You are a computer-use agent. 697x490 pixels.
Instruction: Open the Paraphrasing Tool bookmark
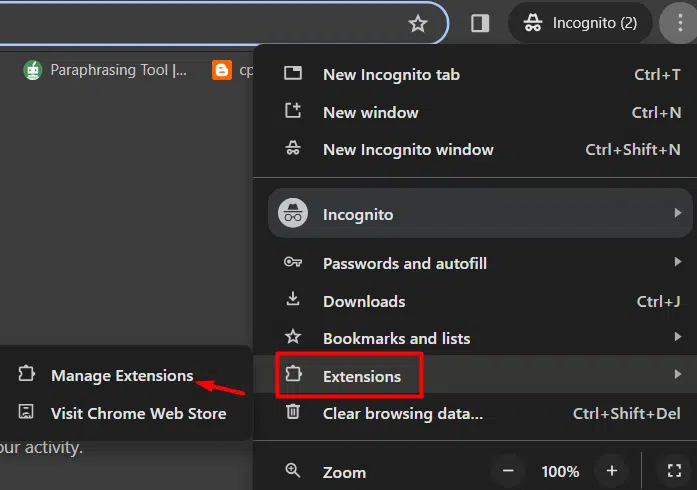[105, 70]
